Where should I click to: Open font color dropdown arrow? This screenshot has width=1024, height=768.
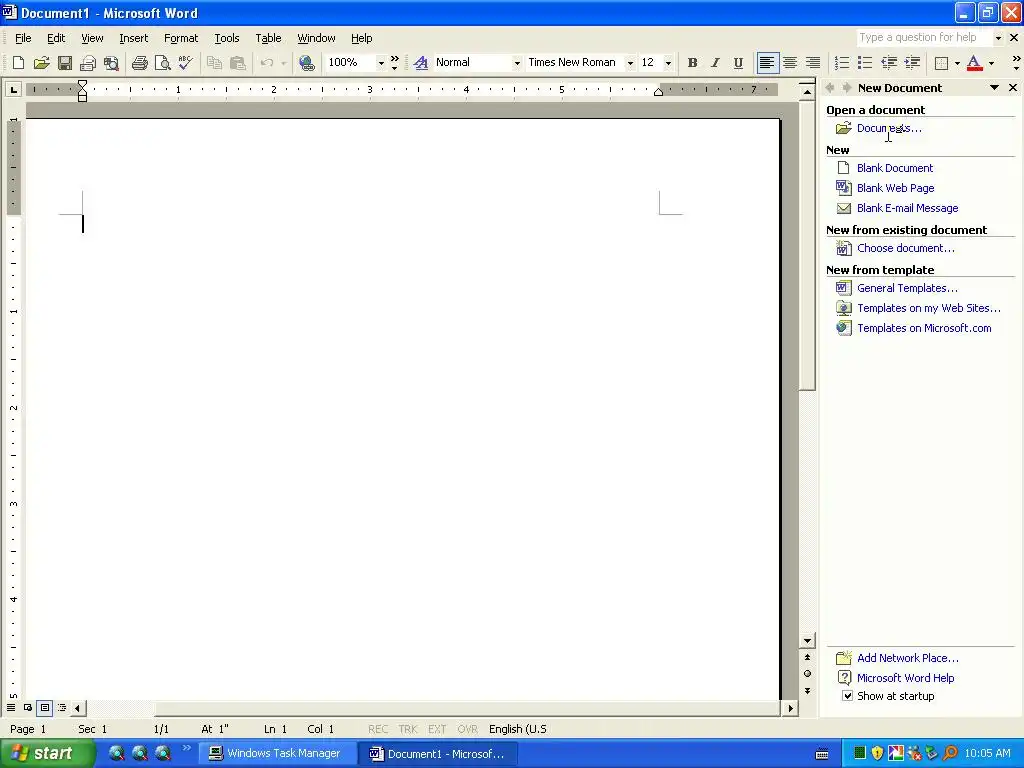pyautogui.click(x=991, y=63)
